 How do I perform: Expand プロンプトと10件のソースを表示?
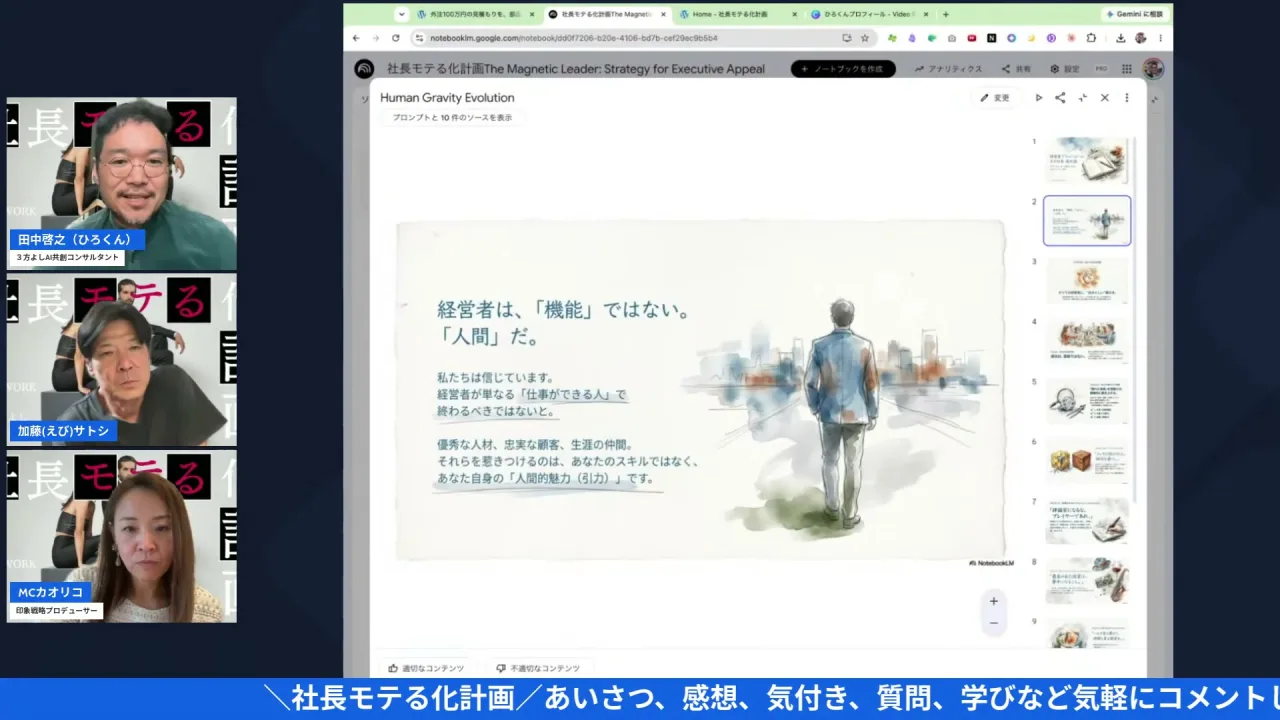tap(452, 117)
